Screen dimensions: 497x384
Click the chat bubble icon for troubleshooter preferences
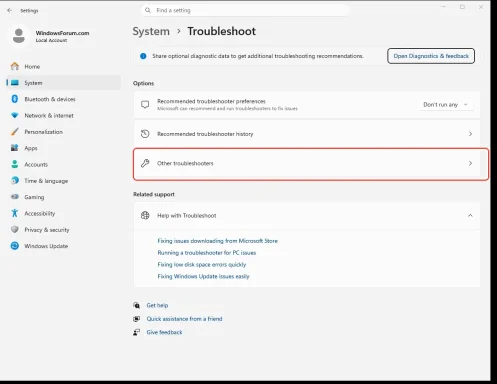[x=145, y=105]
